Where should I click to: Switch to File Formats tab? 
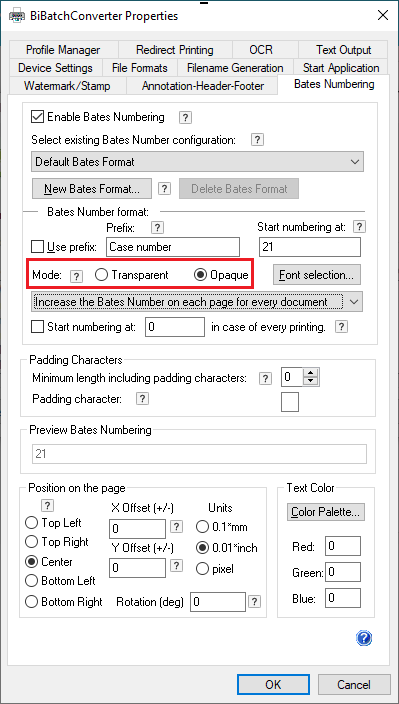click(x=140, y=68)
